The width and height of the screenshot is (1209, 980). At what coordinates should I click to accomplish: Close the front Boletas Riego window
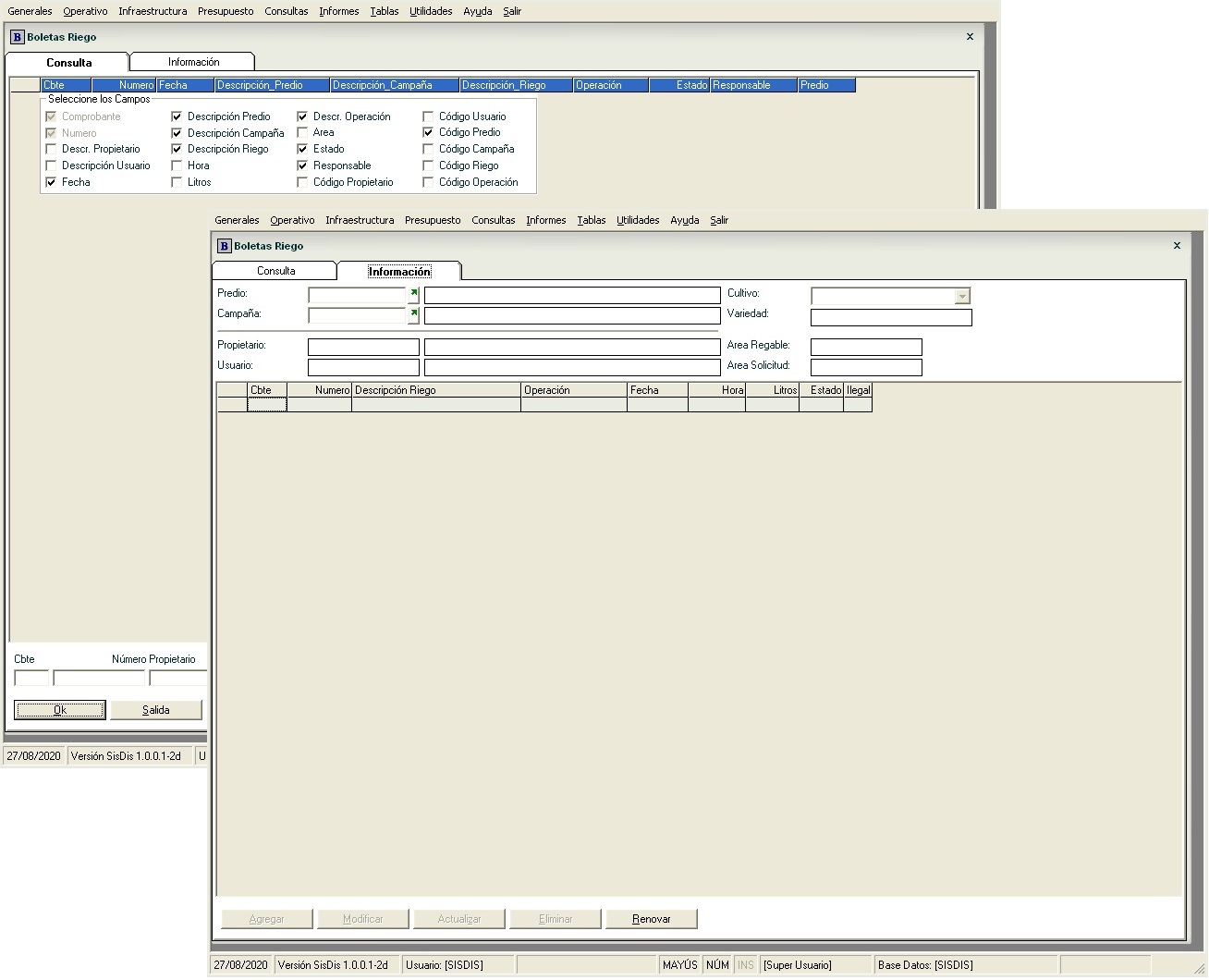click(x=1177, y=246)
